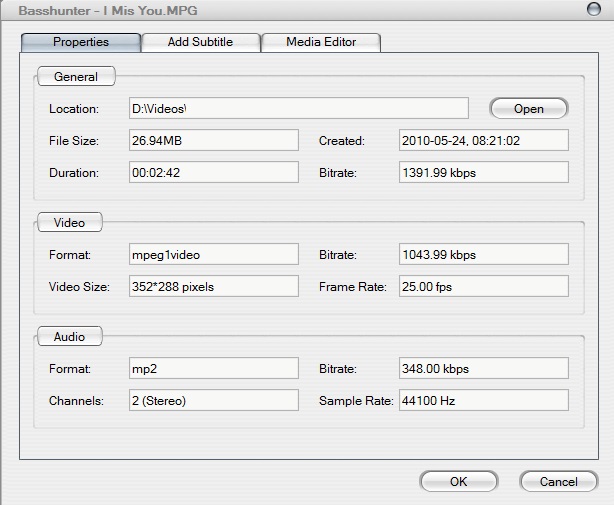Screen dimensions: 614x505
Task: Click the Created date field
Action: point(484,140)
